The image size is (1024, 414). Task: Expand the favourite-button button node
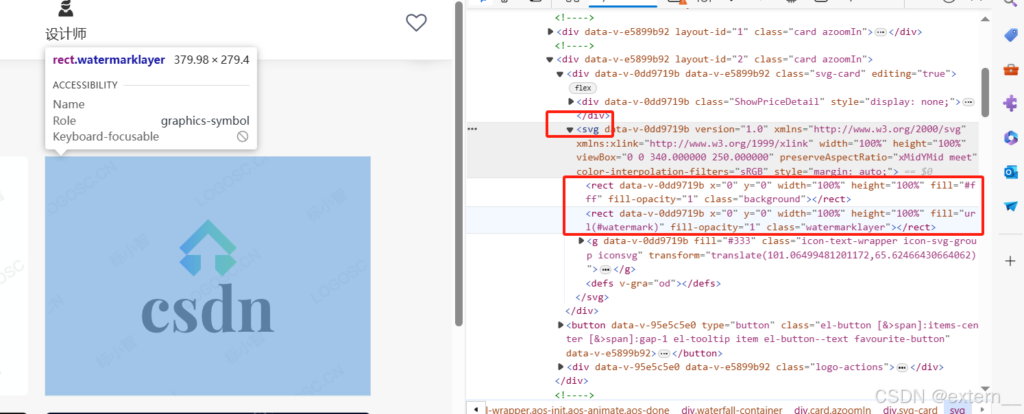pyautogui.click(x=559, y=325)
